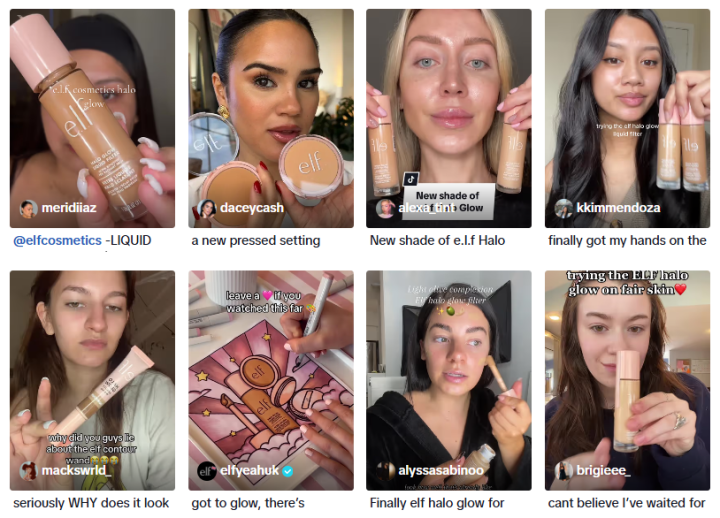Screen dimensions: 720x518
Task: Open the @elfcosmetics mention link
Action: 57,241
